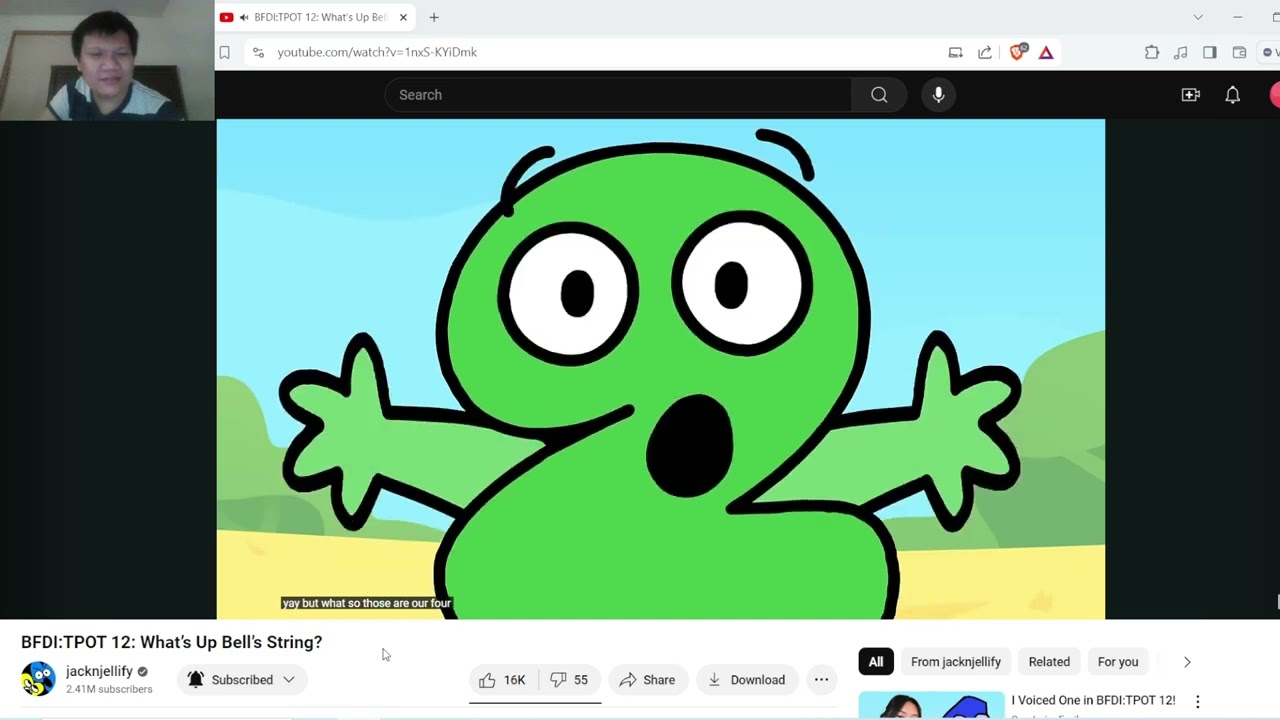The image size is (1280, 720).
Task: Open more actions three-dot menu
Action: 821,680
